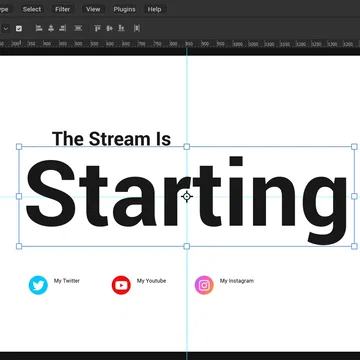
Task: Click the transform center reference point crosshair
Action: coord(187,196)
